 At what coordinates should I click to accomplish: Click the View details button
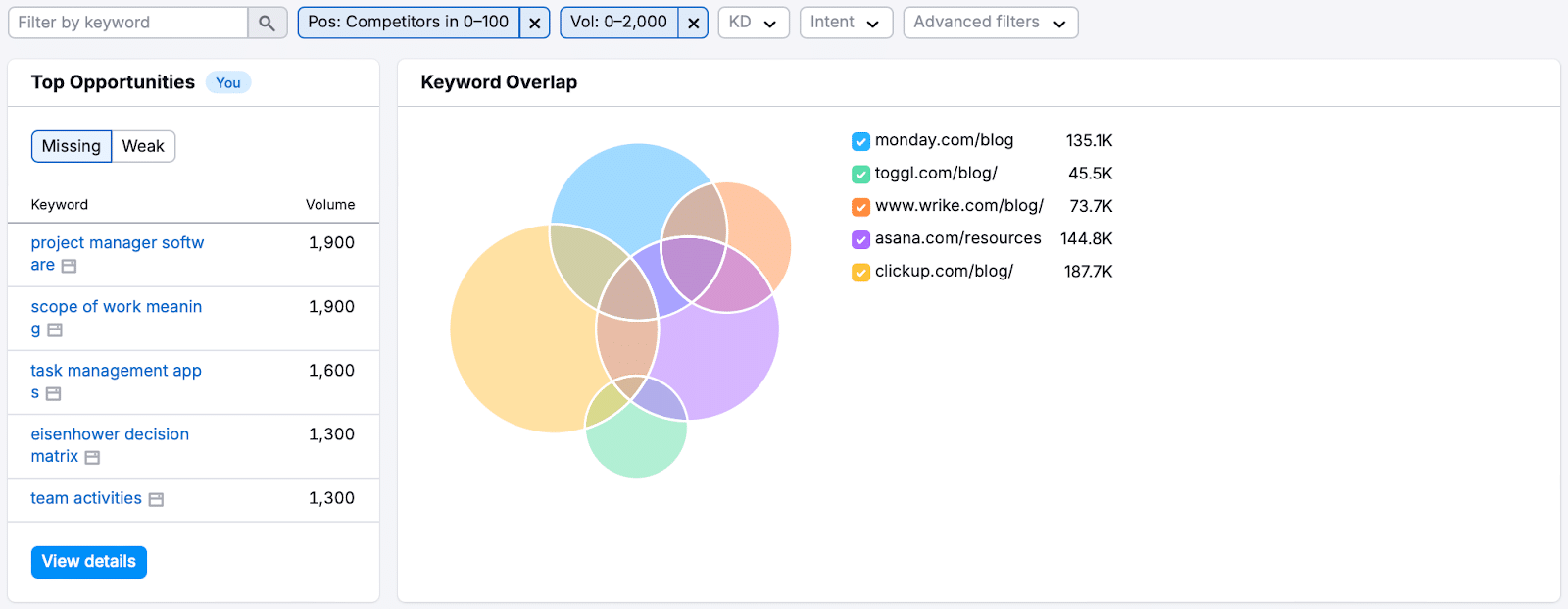click(x=89, y=562)
